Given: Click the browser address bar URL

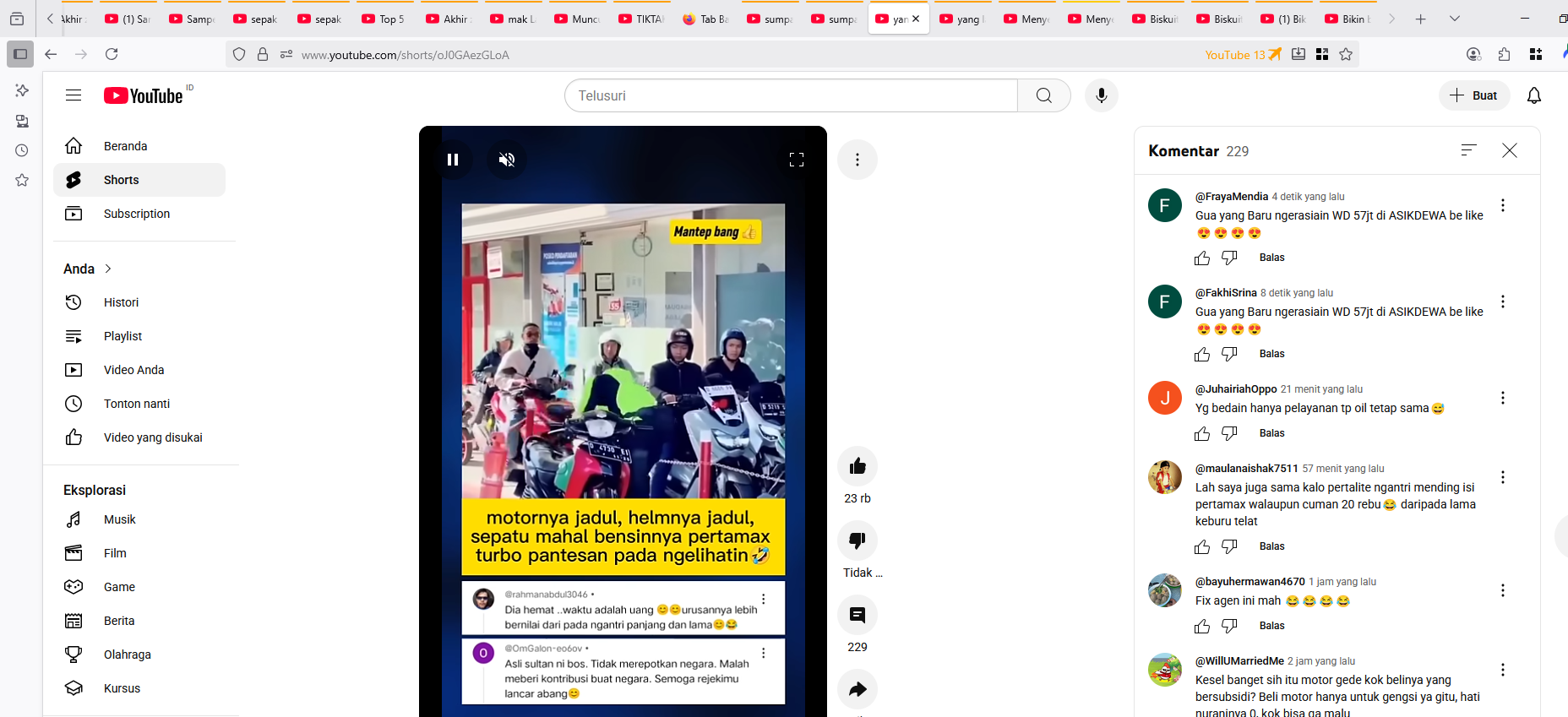Looking at the screenshot, I should [x=405, y=55].
